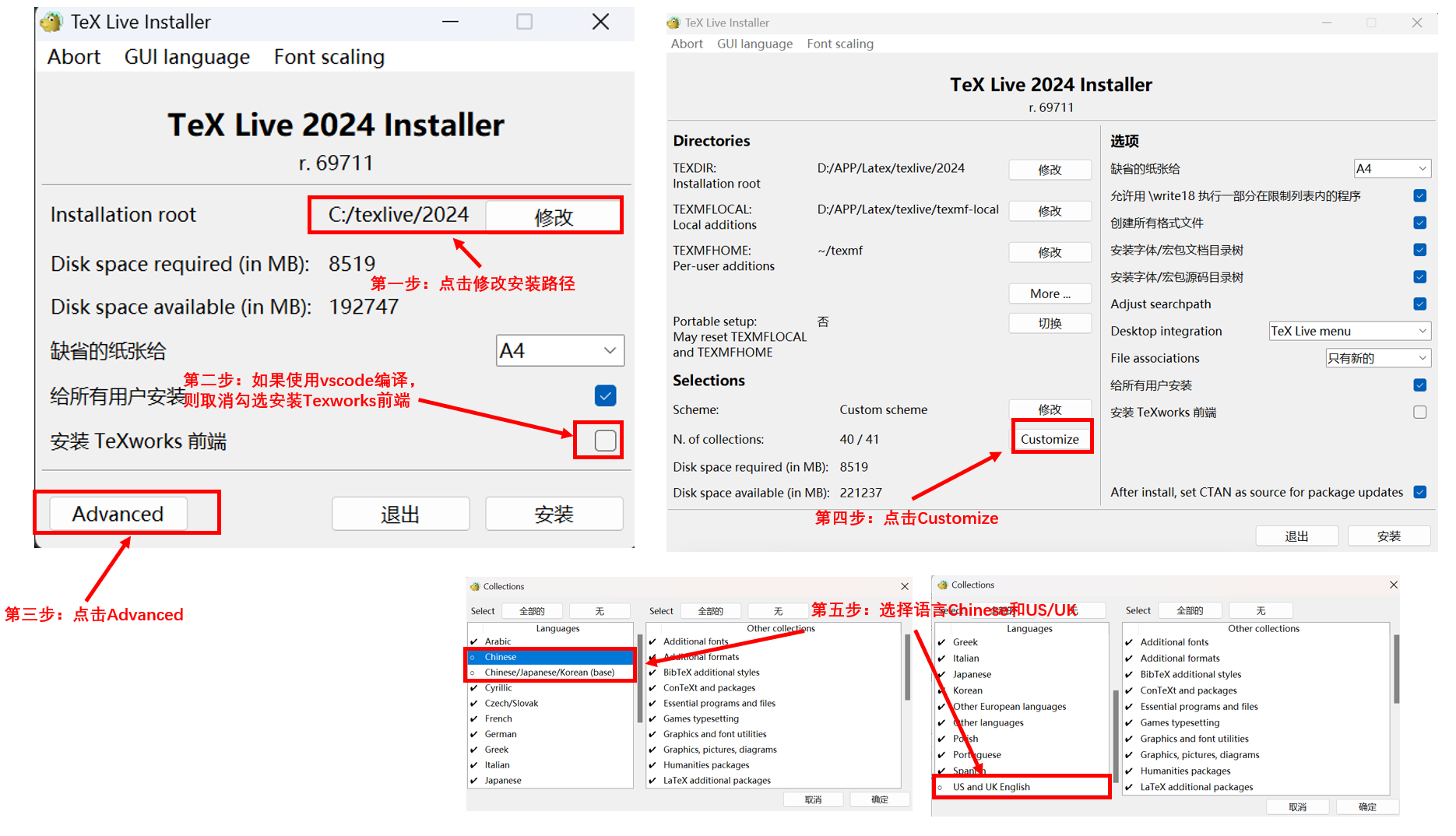This screenshot has width=1456, height=836.
Task: Click 确定 in Collections dialog listing Arabic
Action: coord(880,800)
